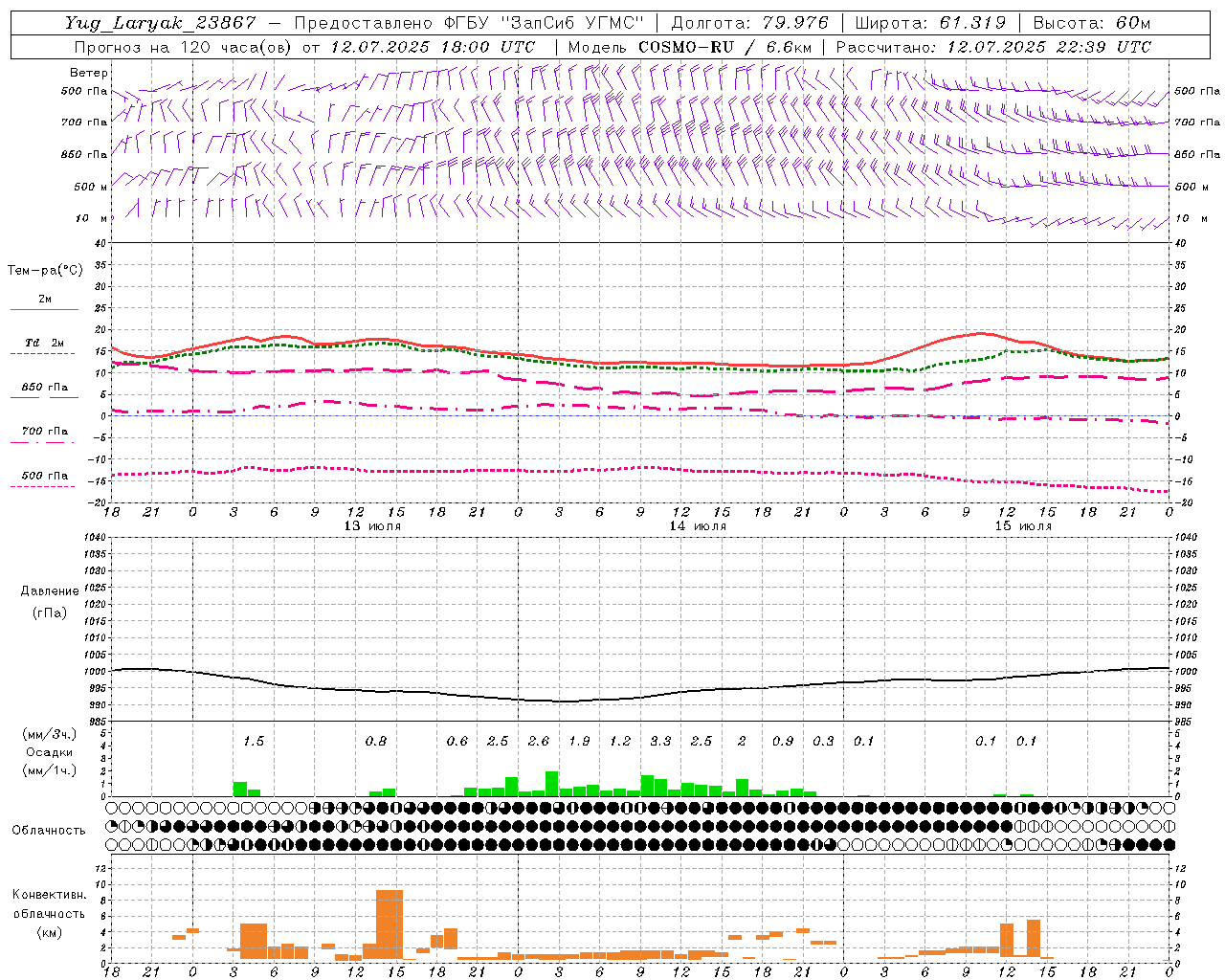This screenshot has height=980, width=1225.
Task: Click the 3-hour precipitation value 1.9
Action: click(x=579, y=742)
